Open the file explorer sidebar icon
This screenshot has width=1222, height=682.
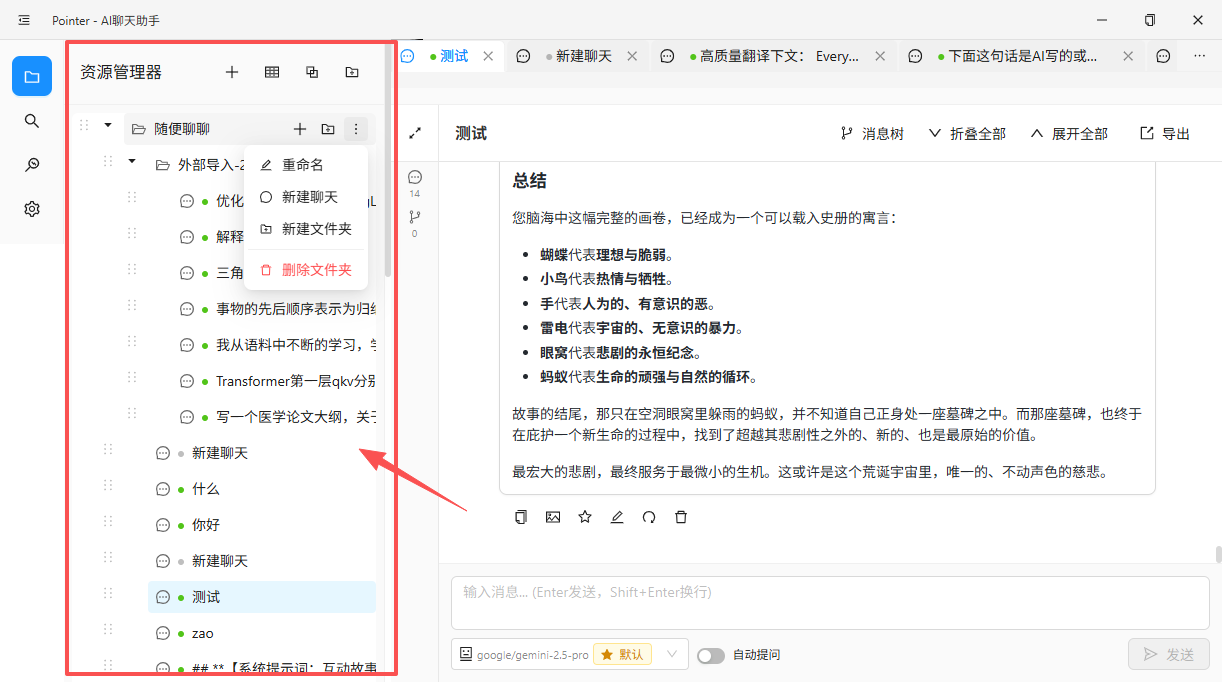click(32, 76)
